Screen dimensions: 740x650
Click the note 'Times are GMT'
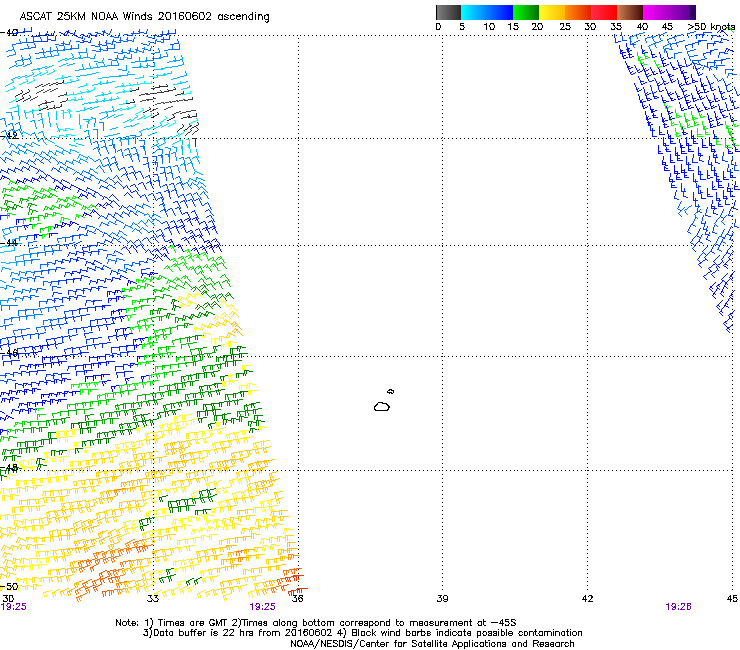tap(192, 623)
